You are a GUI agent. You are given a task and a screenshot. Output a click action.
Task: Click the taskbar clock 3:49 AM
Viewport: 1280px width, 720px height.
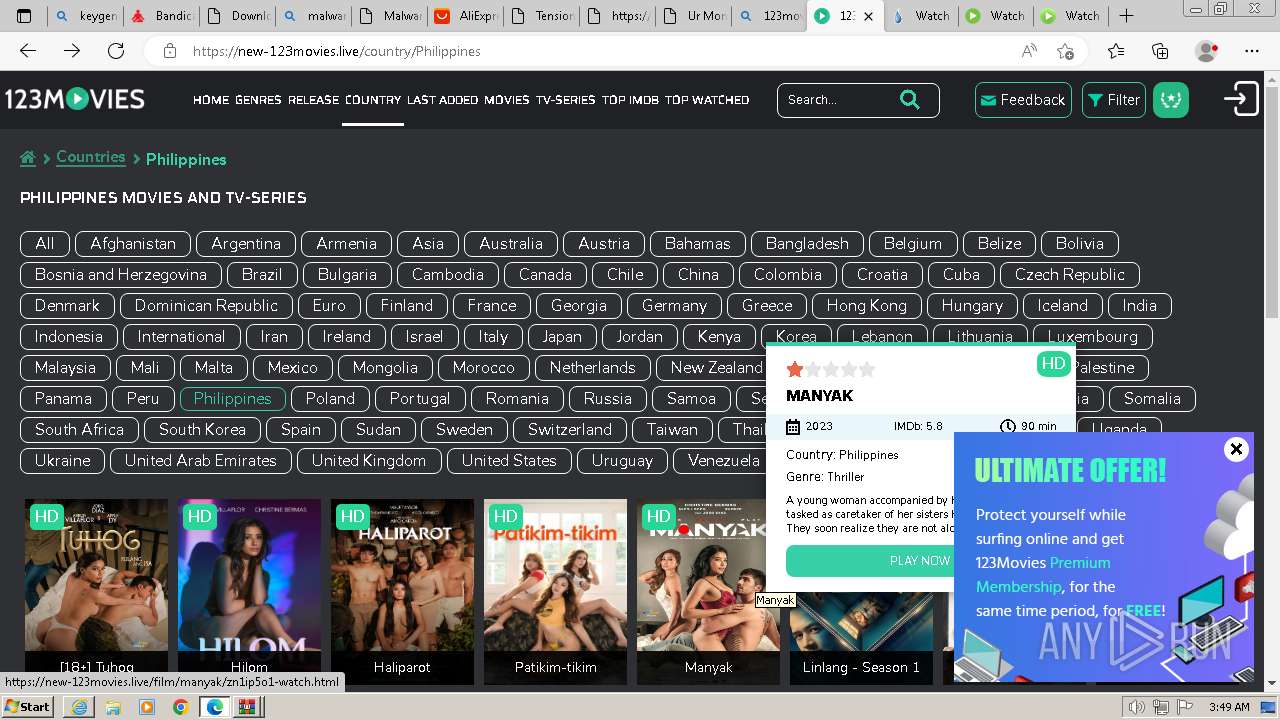coord(1229,707)
